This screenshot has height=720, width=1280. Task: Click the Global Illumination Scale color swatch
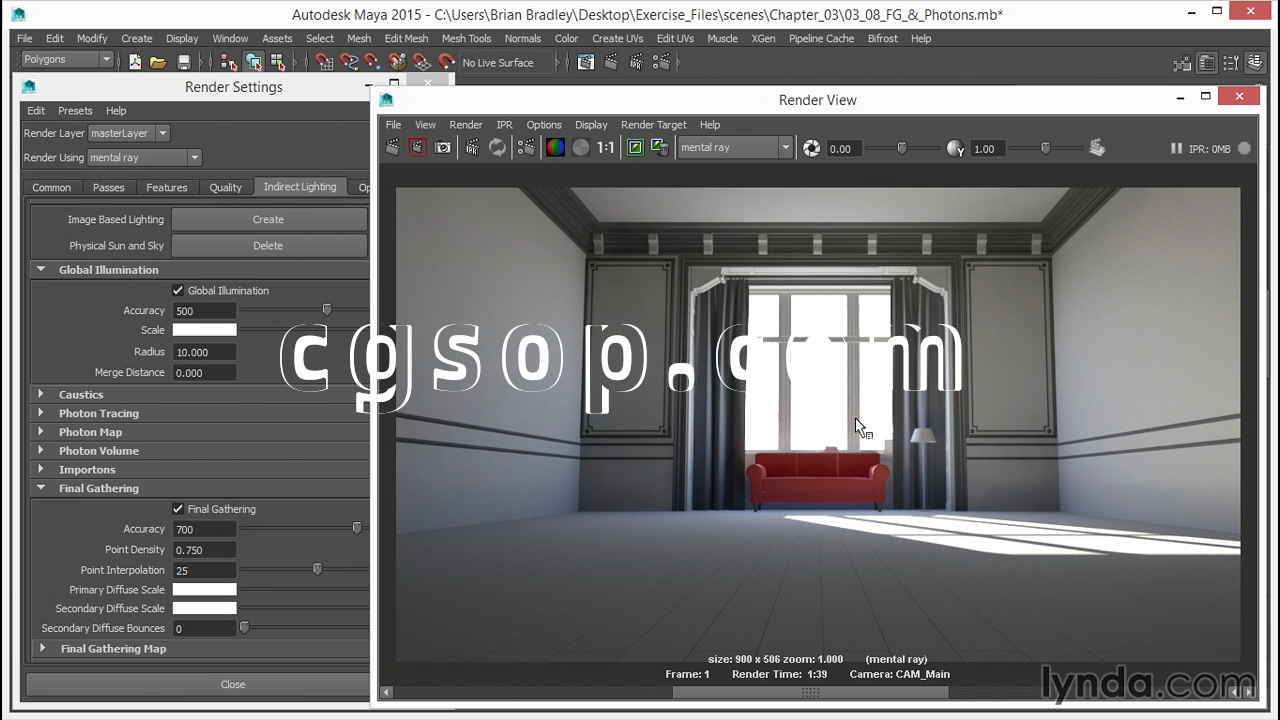pyautogui.click(x=204, y=330)
